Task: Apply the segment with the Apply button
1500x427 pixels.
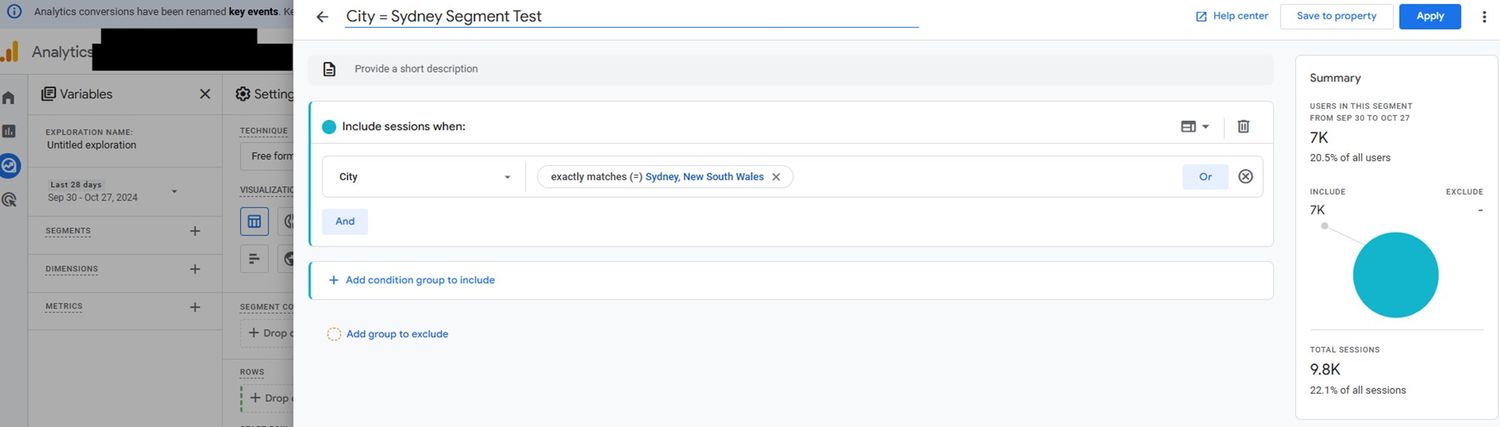Action: click(x=1430, y=16)
